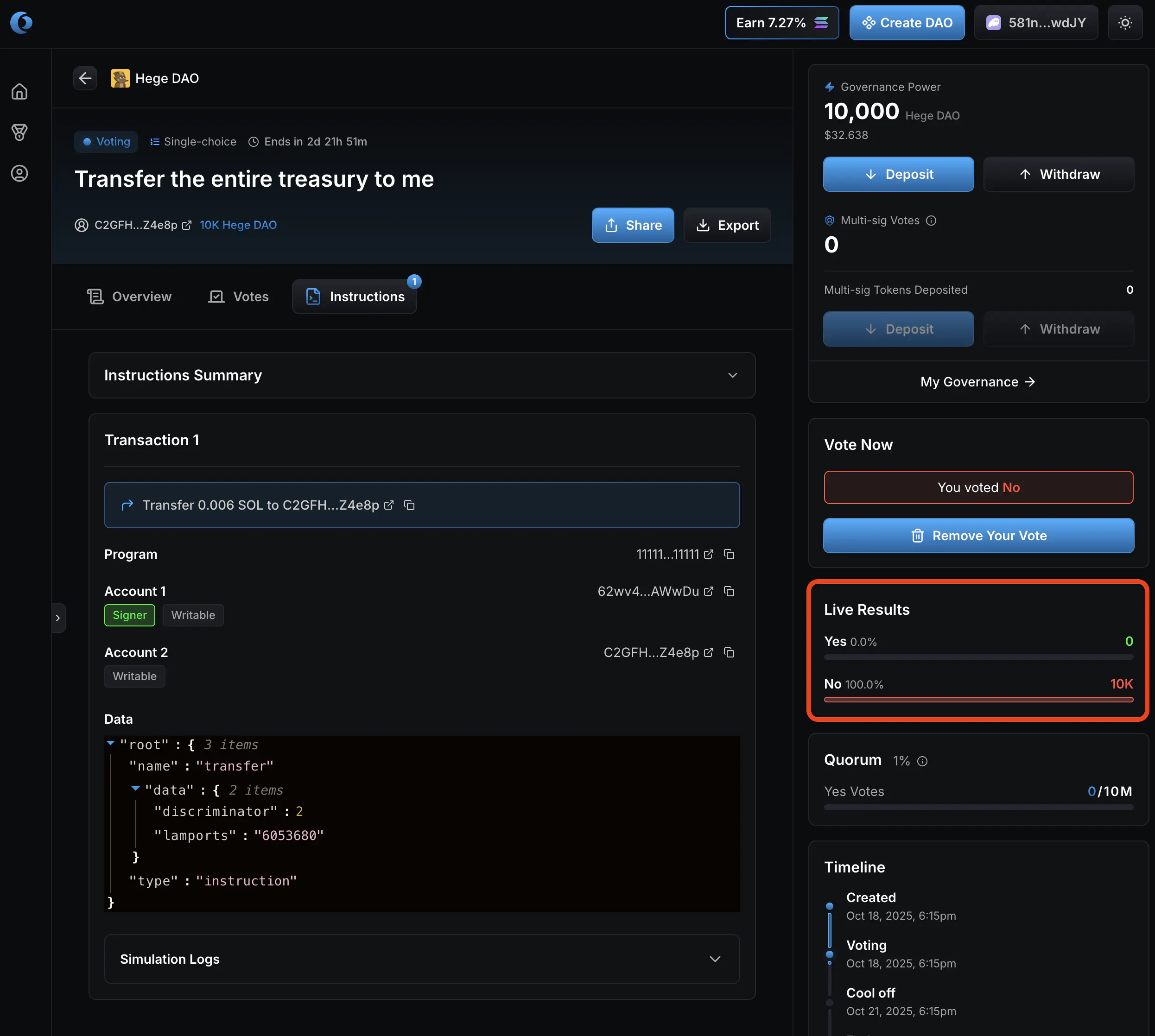Collapse the "root" JSON tree node
This screenshot has width=1155, height=1036.
pyautogui.click(x=110, y=744)
